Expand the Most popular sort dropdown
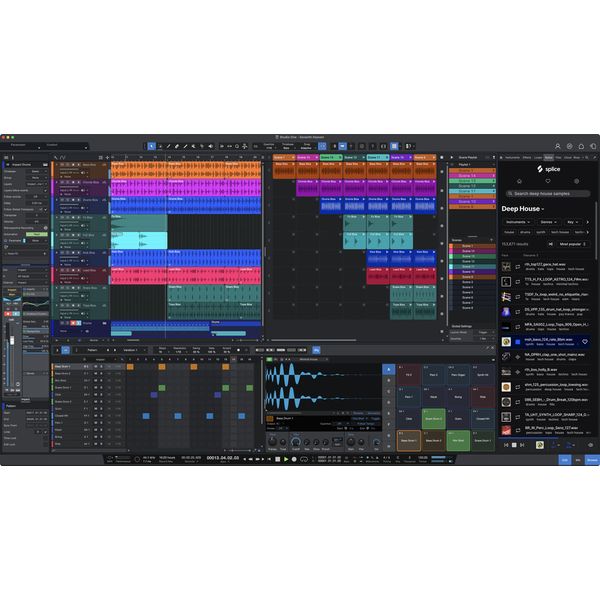This screenshot has height=600, width=600. [x=572, y=243]
